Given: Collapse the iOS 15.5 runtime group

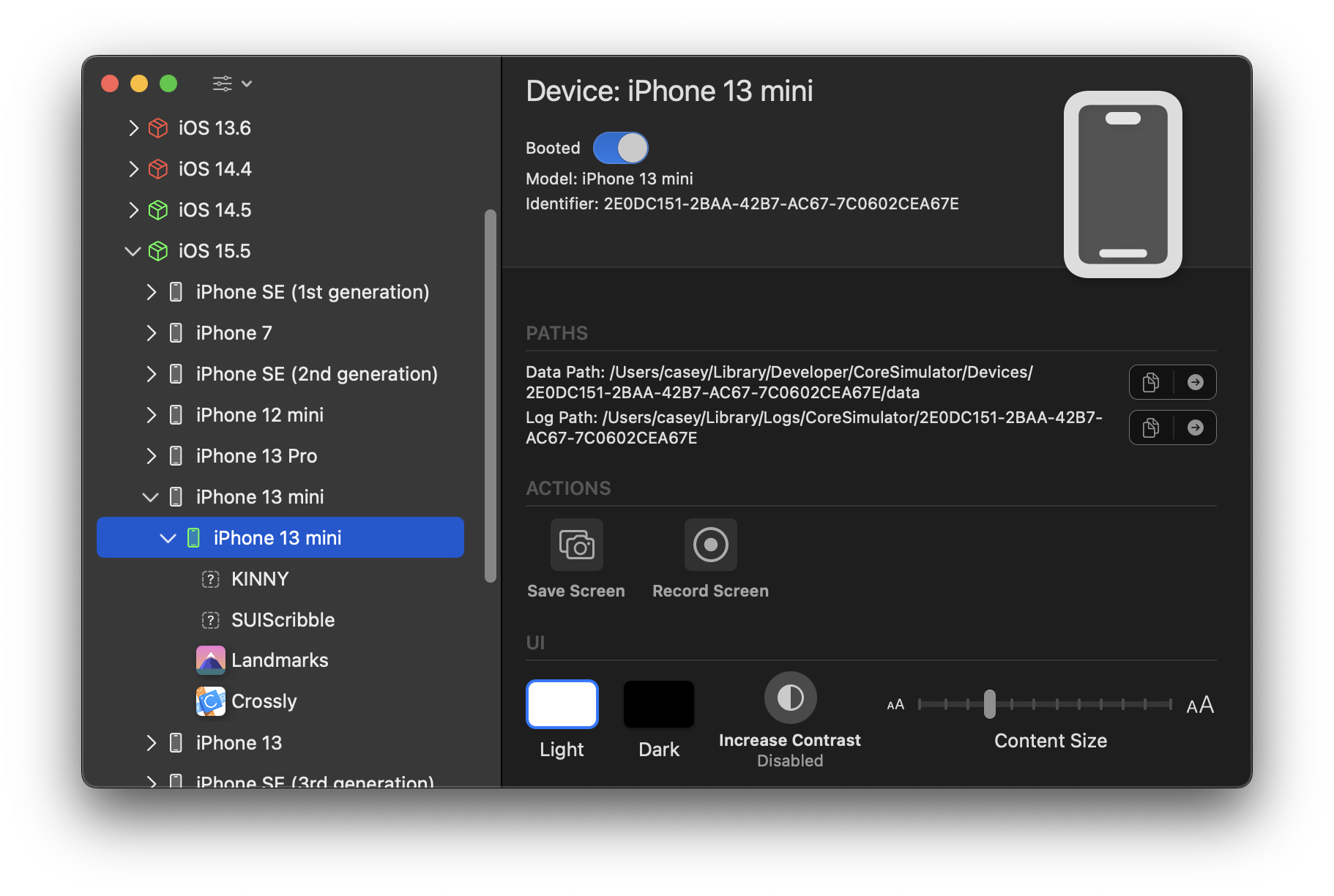Looking at the screenshot, I should coord(133,251).
